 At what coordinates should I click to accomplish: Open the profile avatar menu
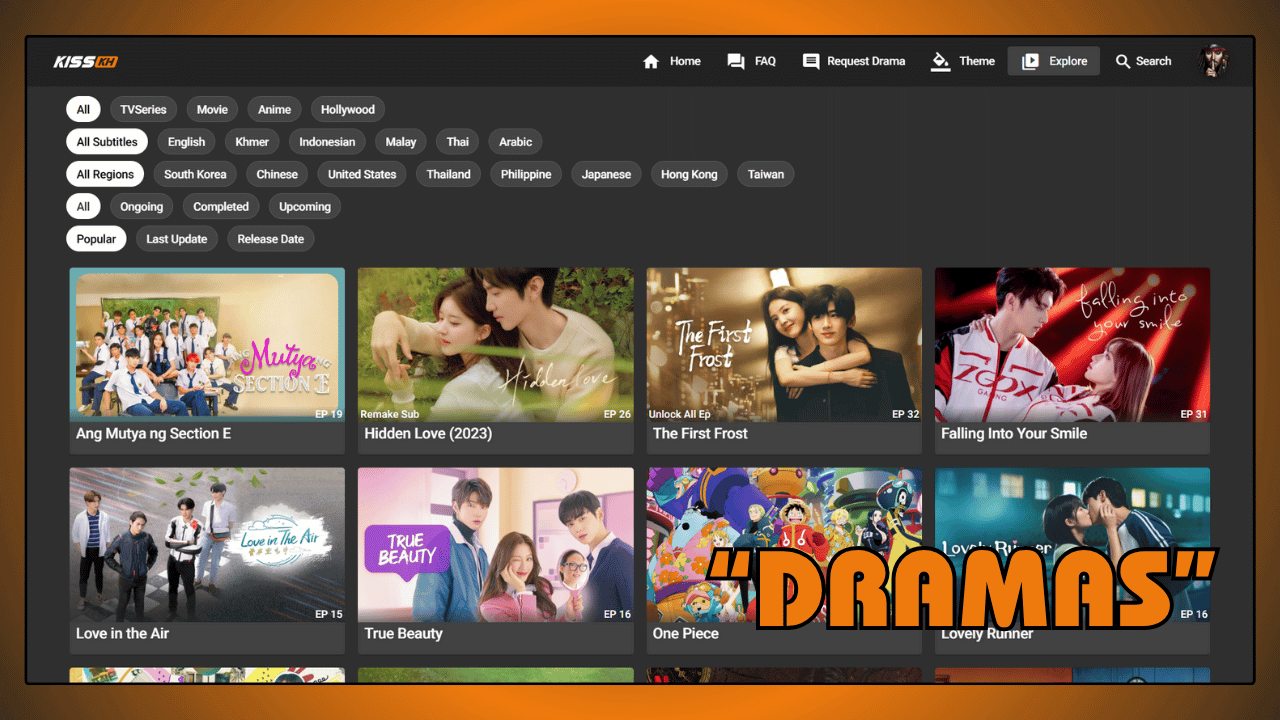click(x=1213, y=60)
